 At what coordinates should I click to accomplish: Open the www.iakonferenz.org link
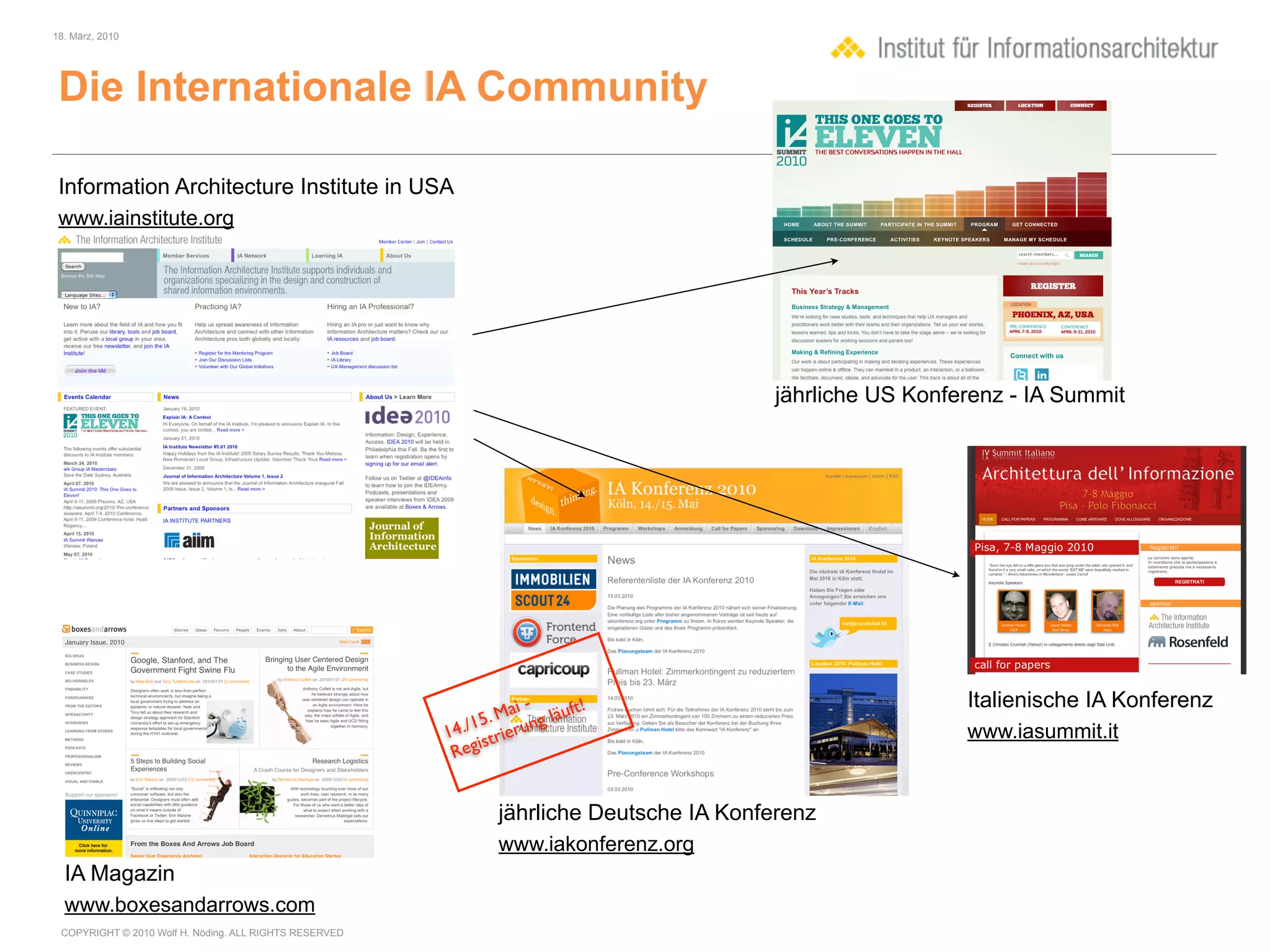point(596,844)
